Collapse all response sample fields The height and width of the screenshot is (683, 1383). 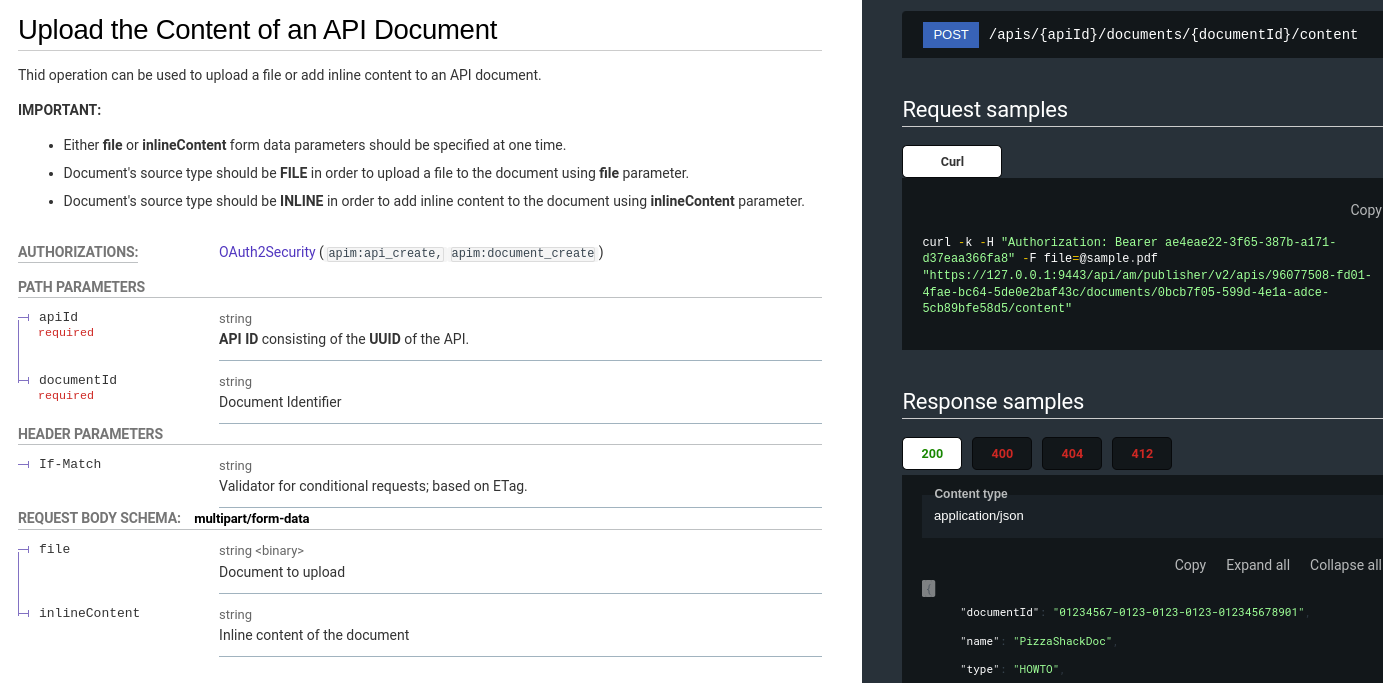(1345, 565)
